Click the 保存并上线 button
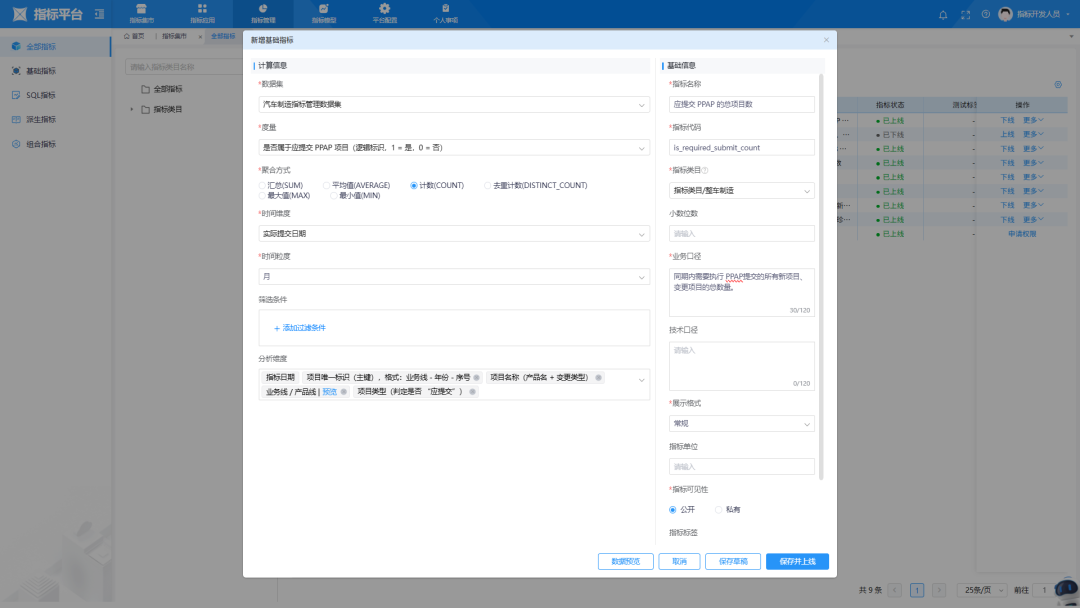The height and width of the screenshot is (608, 1080). pos(797,562)
